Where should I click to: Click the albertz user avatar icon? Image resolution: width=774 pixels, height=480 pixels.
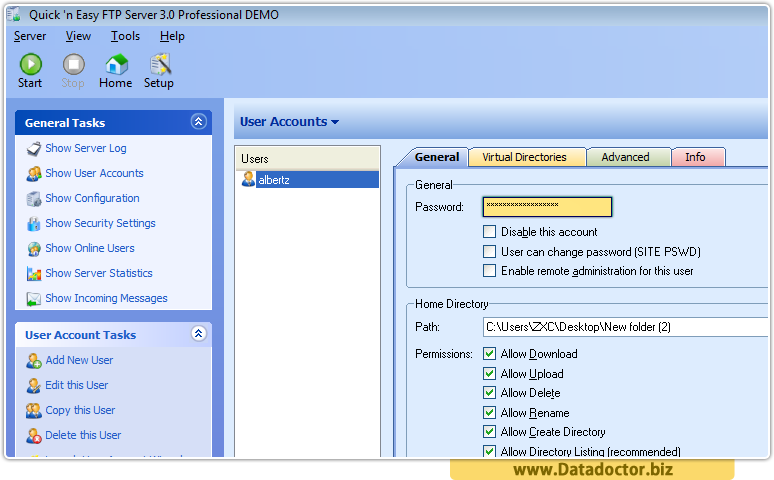[248, 179]
